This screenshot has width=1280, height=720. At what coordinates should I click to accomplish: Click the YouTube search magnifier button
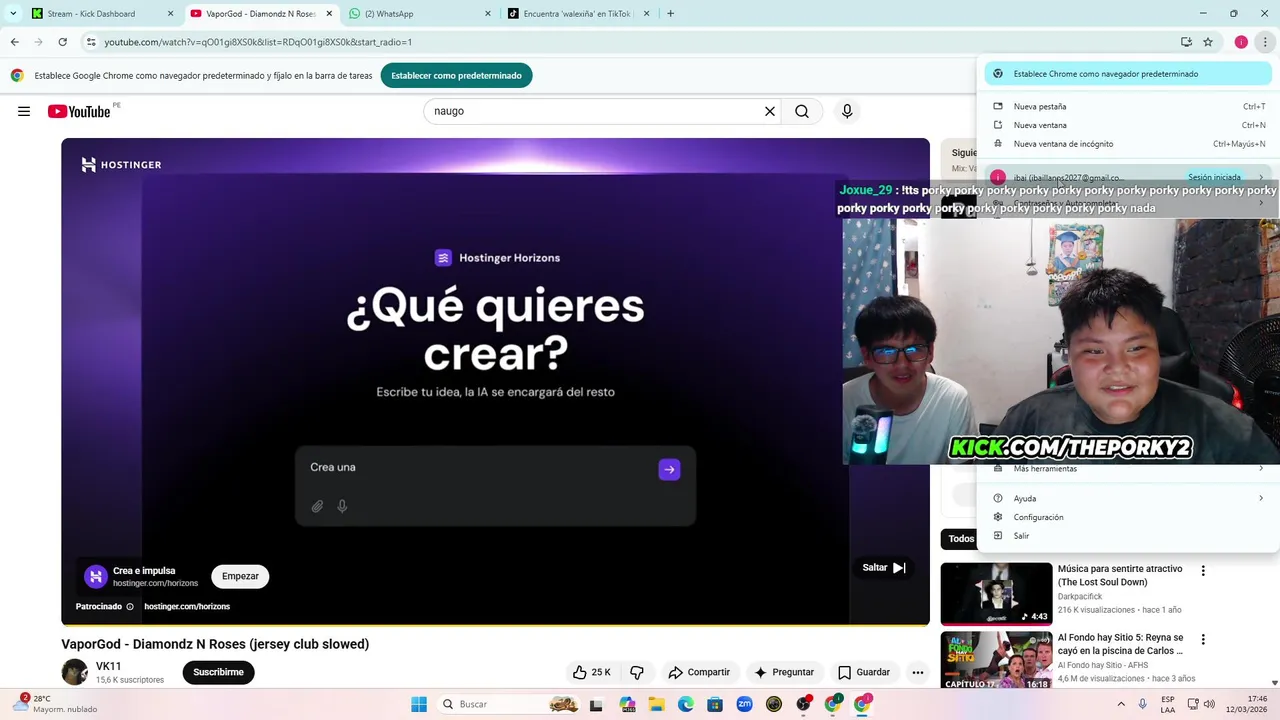point(802,111)
